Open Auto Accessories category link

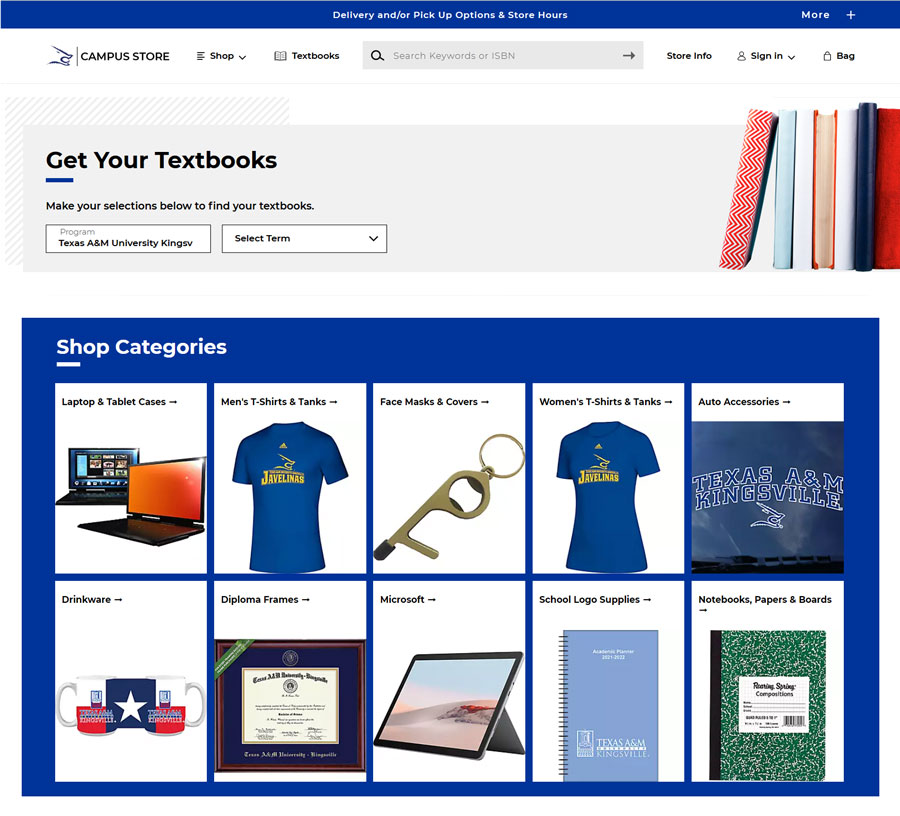coord(744,402)
